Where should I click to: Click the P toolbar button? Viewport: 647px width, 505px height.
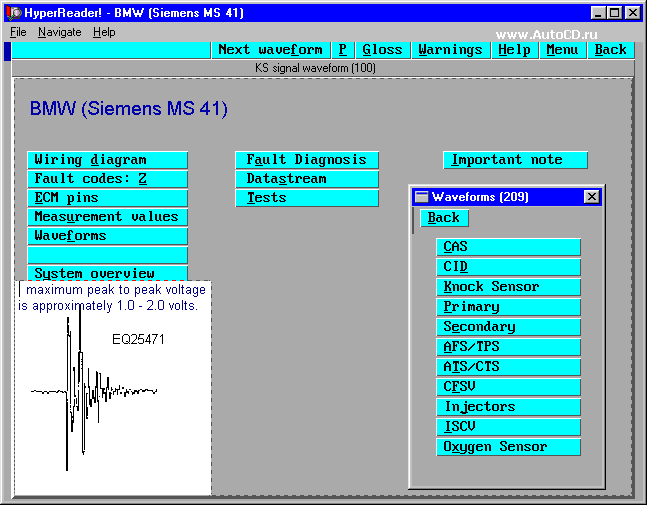[342, 50]
